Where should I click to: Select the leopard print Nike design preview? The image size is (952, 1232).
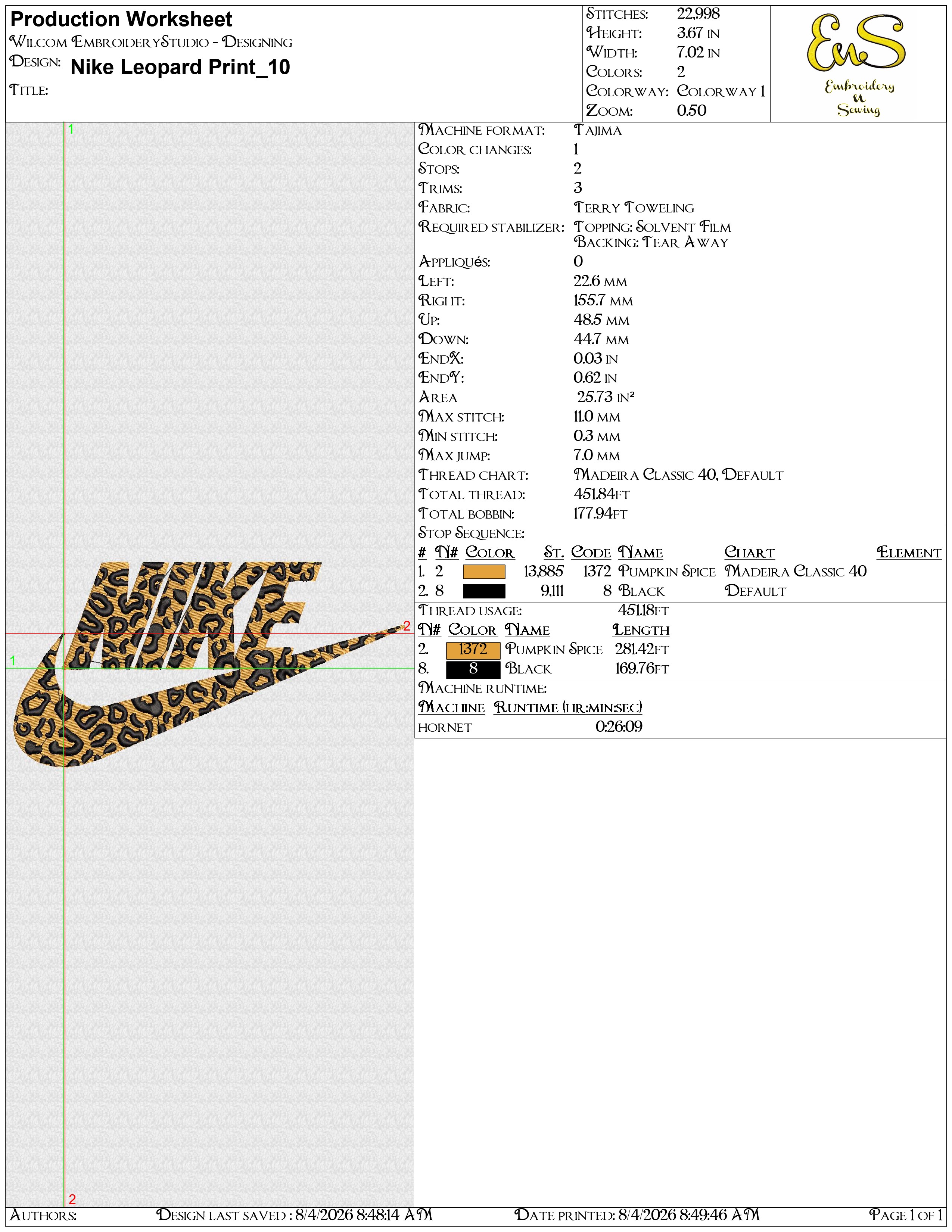[x=209, y=665]
